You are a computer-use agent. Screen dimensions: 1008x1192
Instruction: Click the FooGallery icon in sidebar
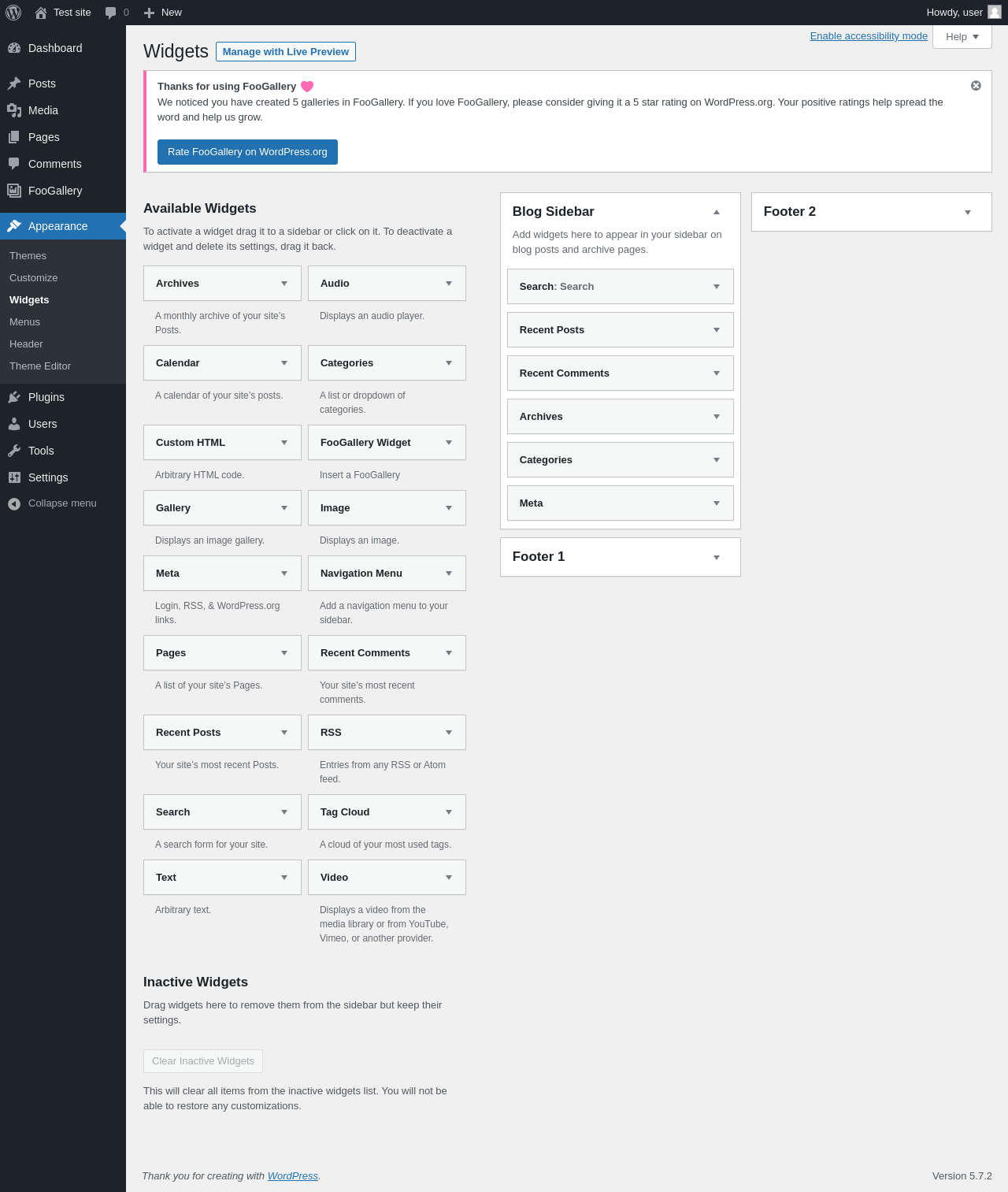(x=14, y=191)
